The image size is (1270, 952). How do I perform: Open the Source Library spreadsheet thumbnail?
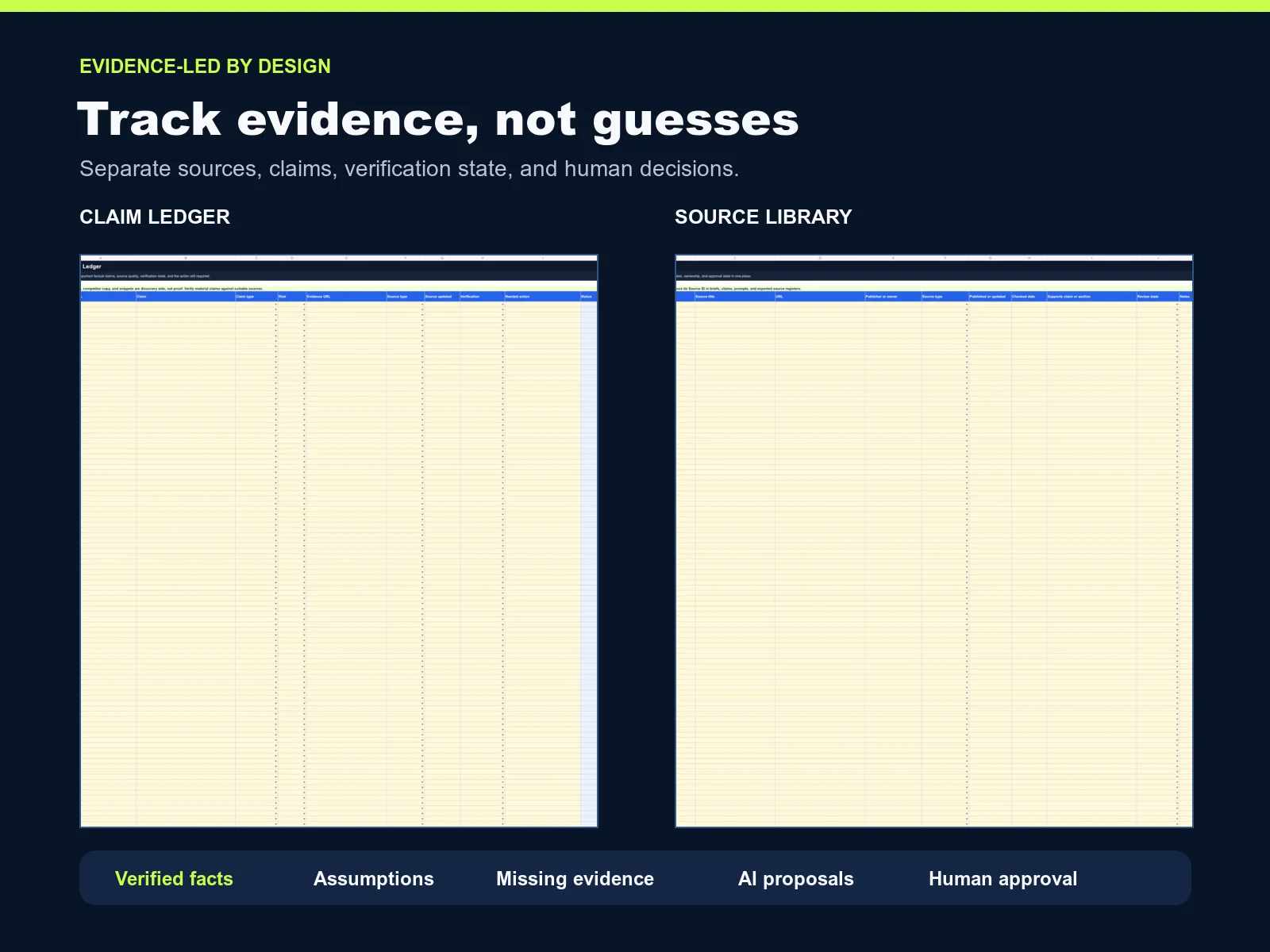[934, 541]
